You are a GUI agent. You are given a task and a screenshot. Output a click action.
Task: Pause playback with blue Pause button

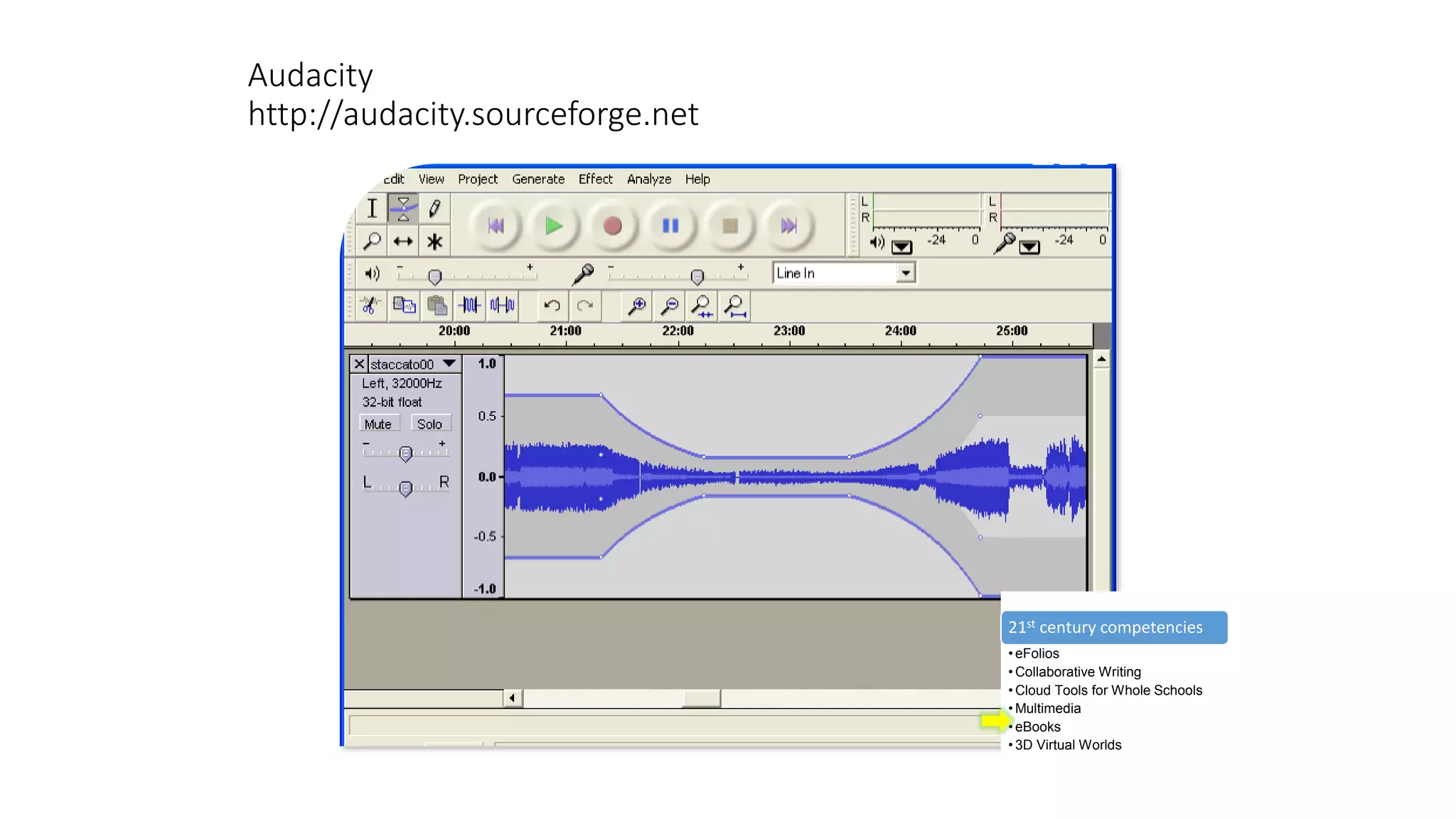point(670,226)
